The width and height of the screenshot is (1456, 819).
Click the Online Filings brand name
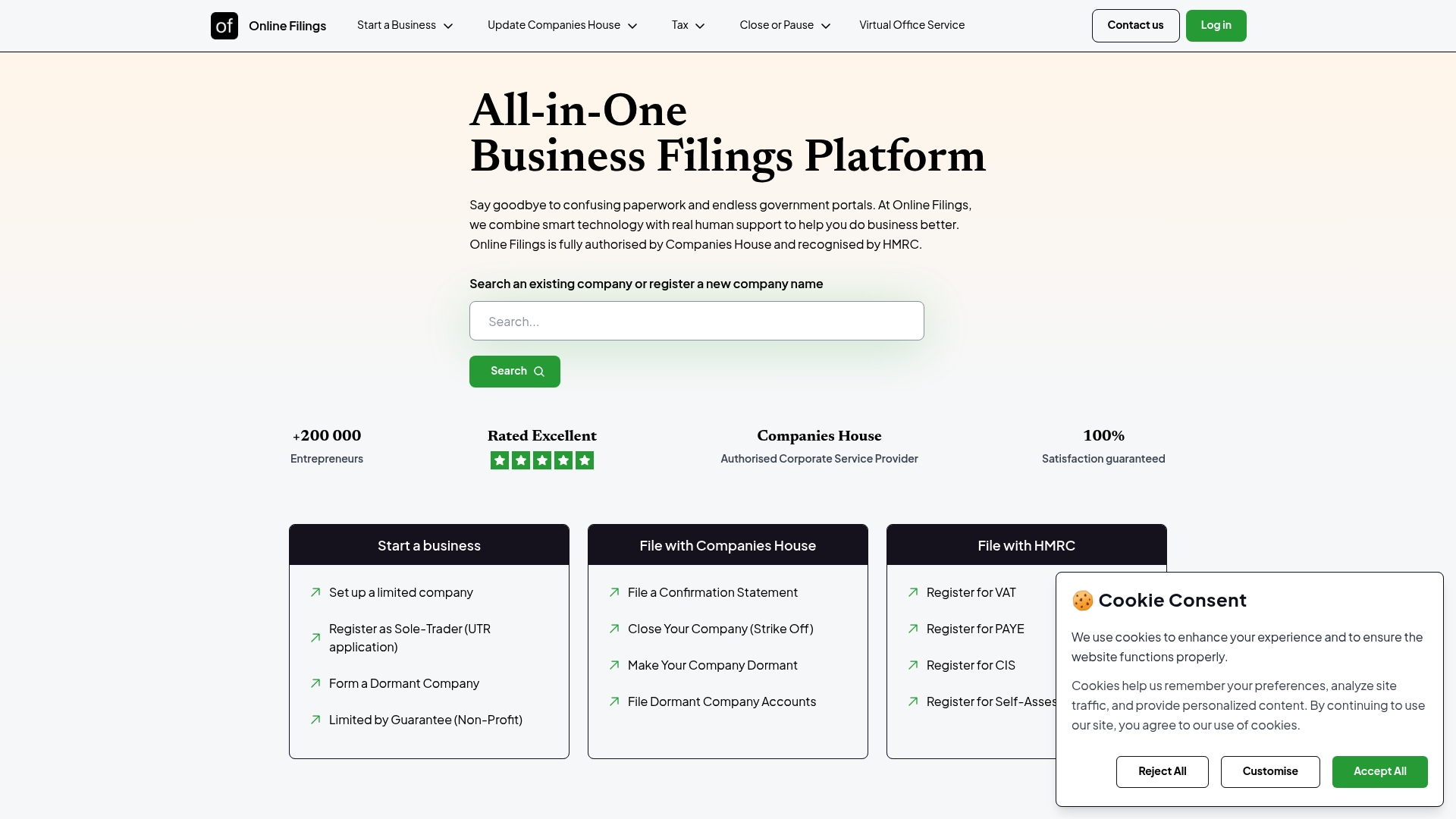(287, 26)
